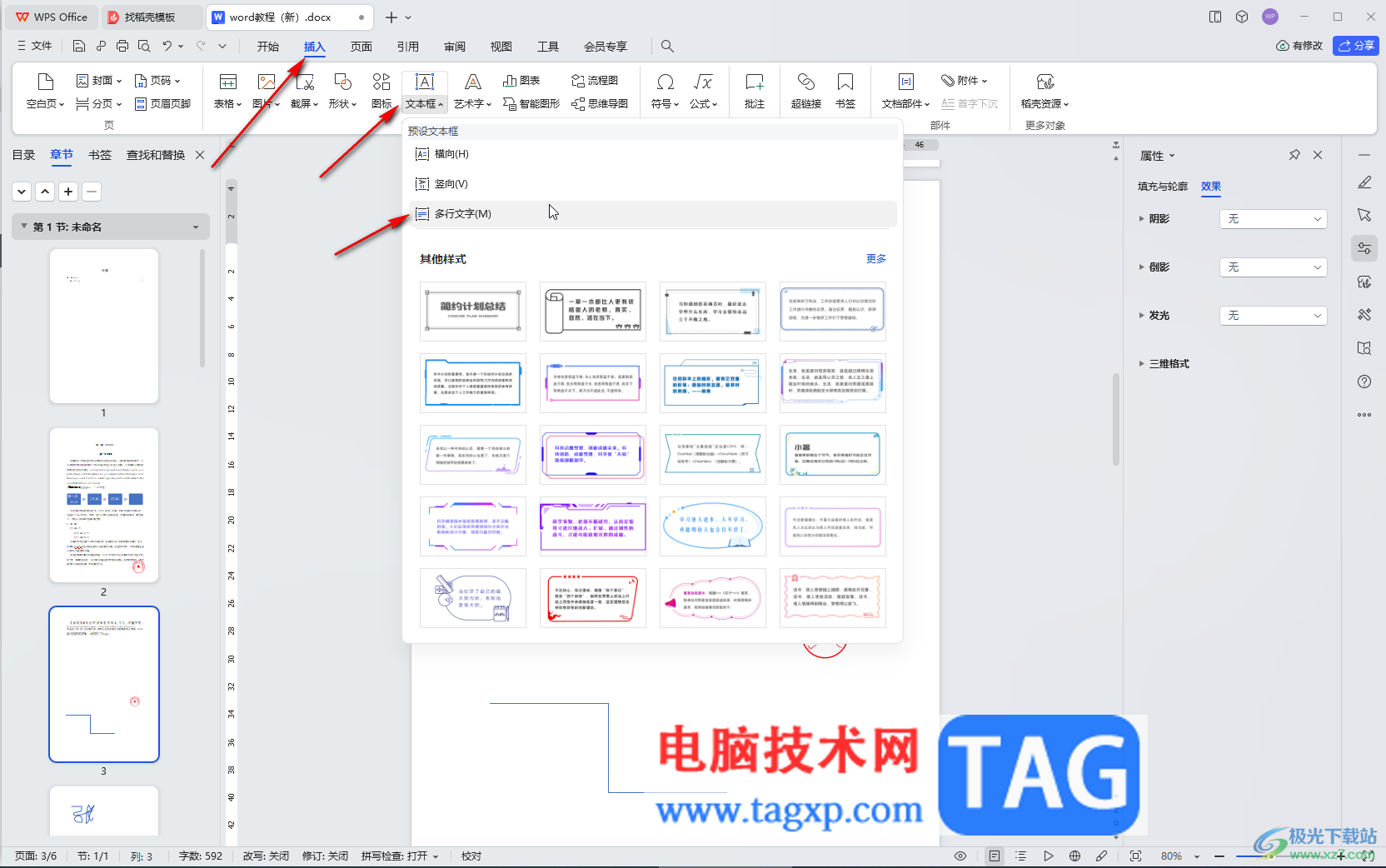The width and height of the screenshot is (1386, 868).
Task: Insert a 思维导图 mind map
Action: 600,104
